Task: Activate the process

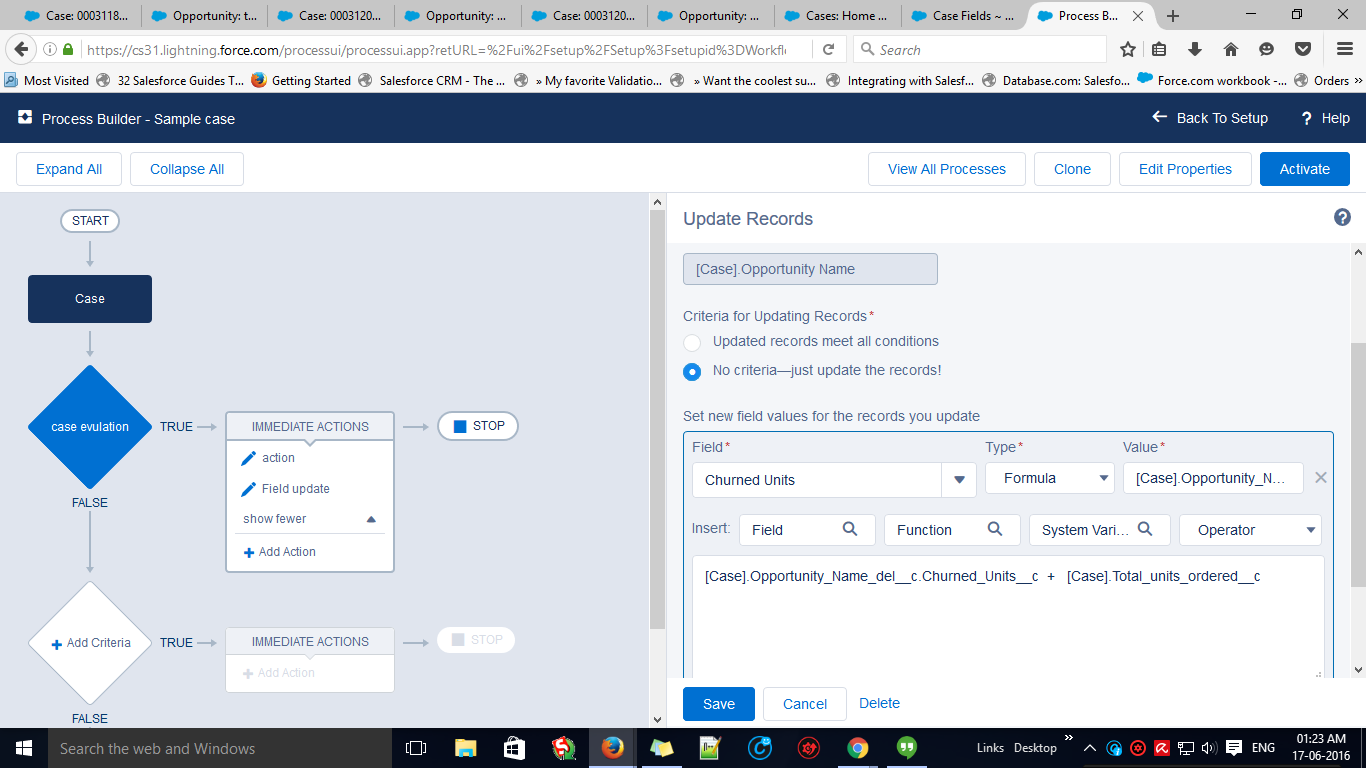Action: (1305, 169)
